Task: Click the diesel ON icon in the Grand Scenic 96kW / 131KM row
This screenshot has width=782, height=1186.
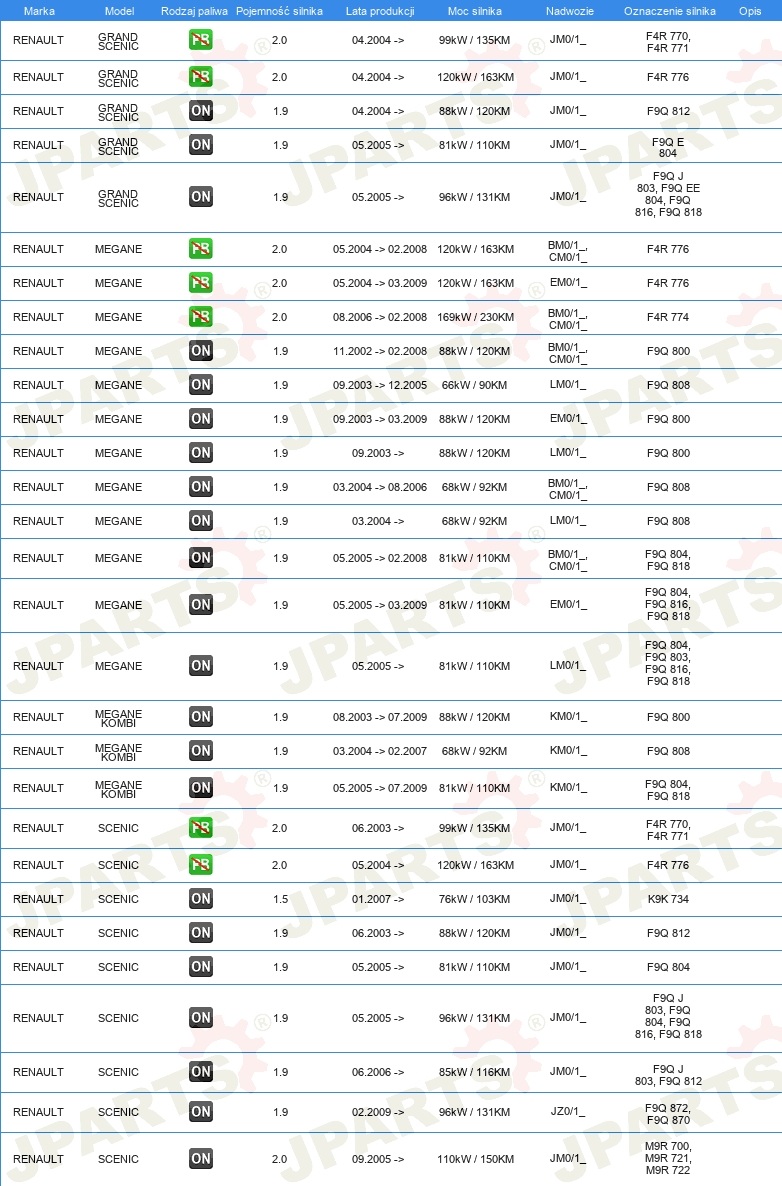Action: pyautogui.click(x=200, y=197)
